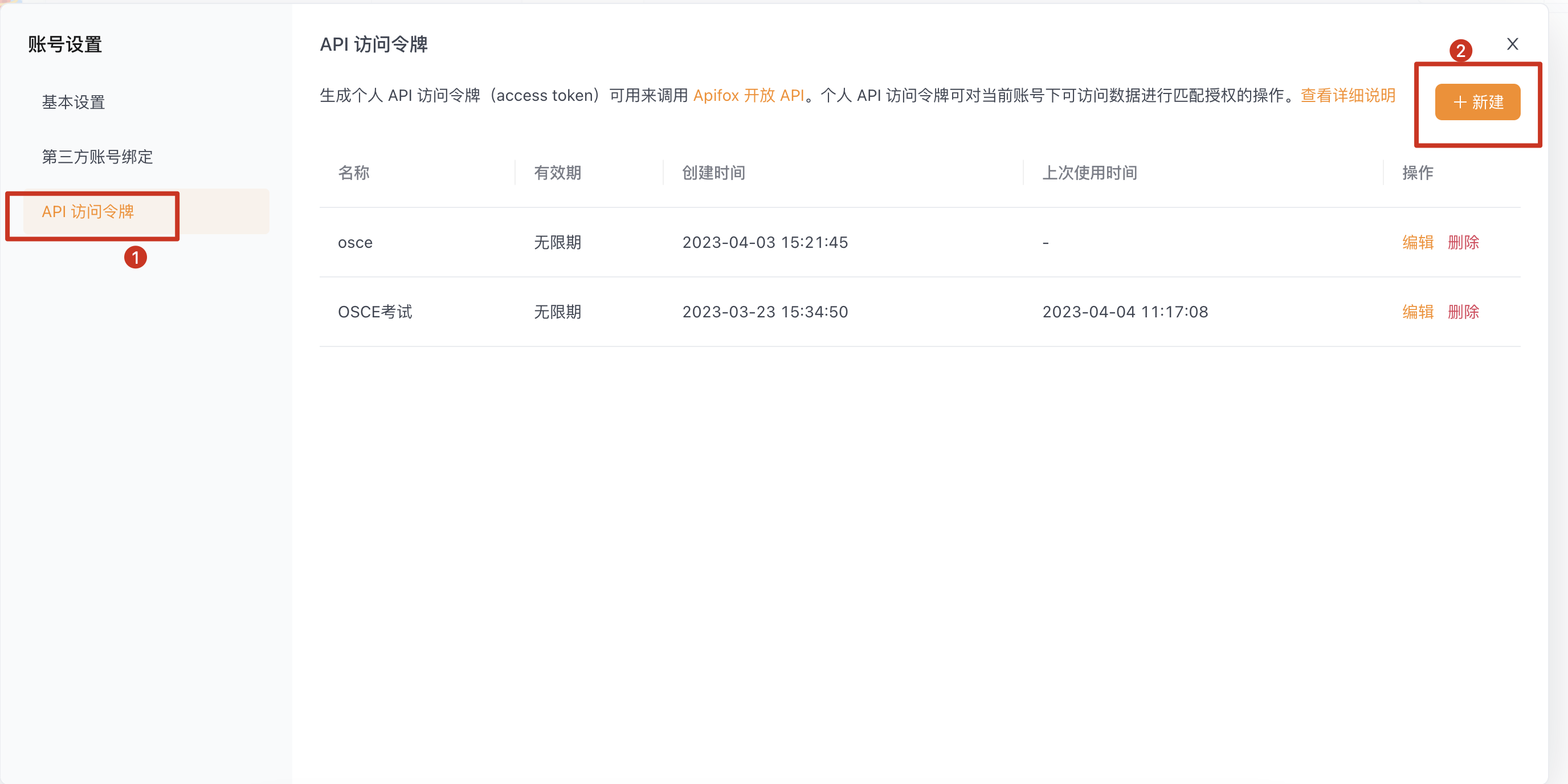1568x784 pixels.
Task: Click the 上次使用时间 column header
Action: pyautogui.click(x=1089, y=173)
